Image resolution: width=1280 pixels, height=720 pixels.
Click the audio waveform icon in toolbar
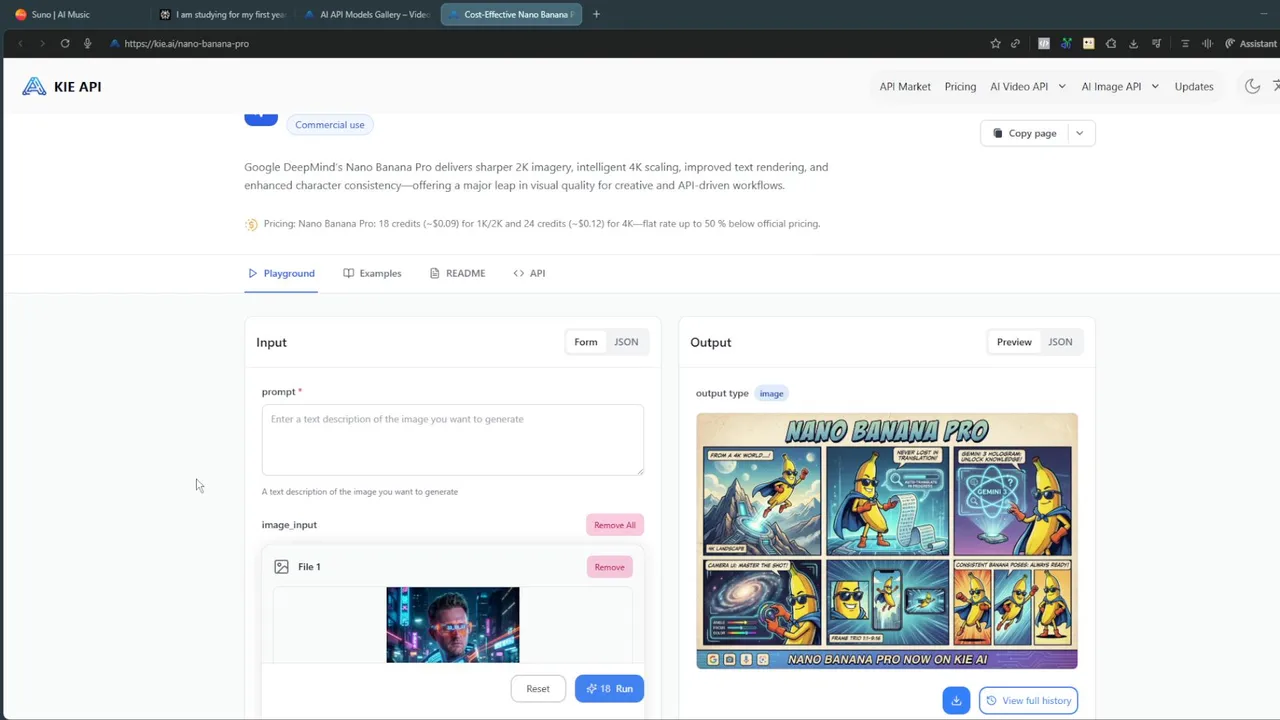[x=1207, y=44]
